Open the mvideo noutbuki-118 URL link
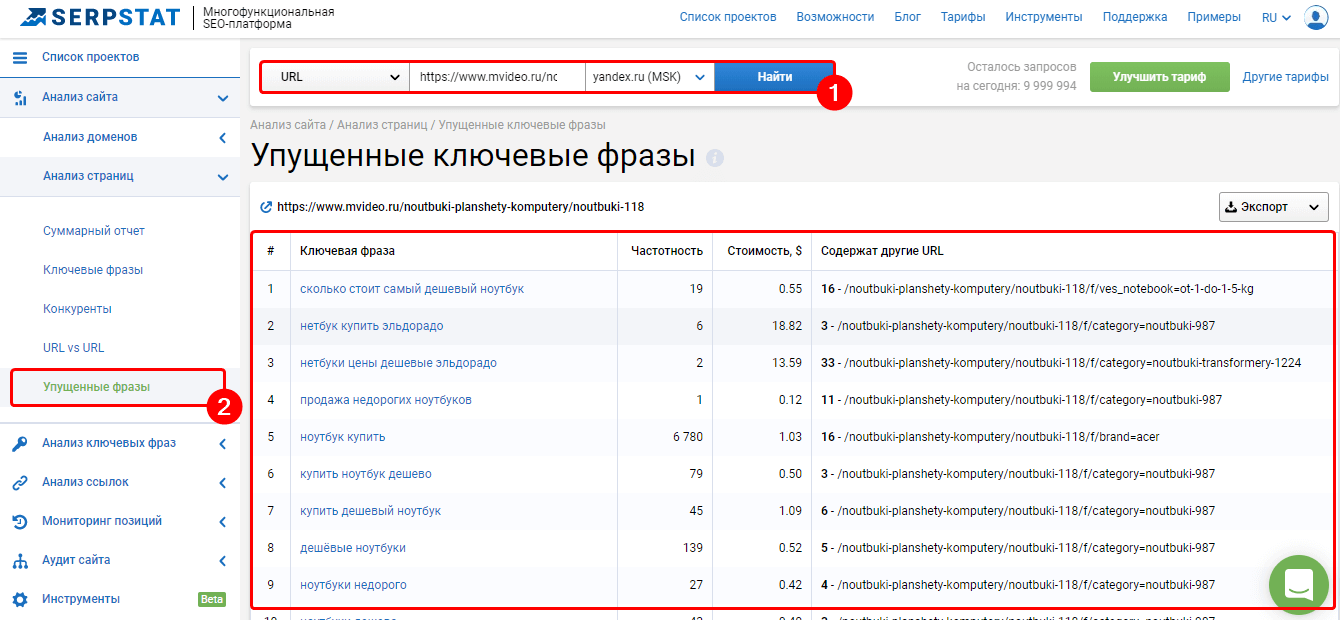 click(460, 207)
